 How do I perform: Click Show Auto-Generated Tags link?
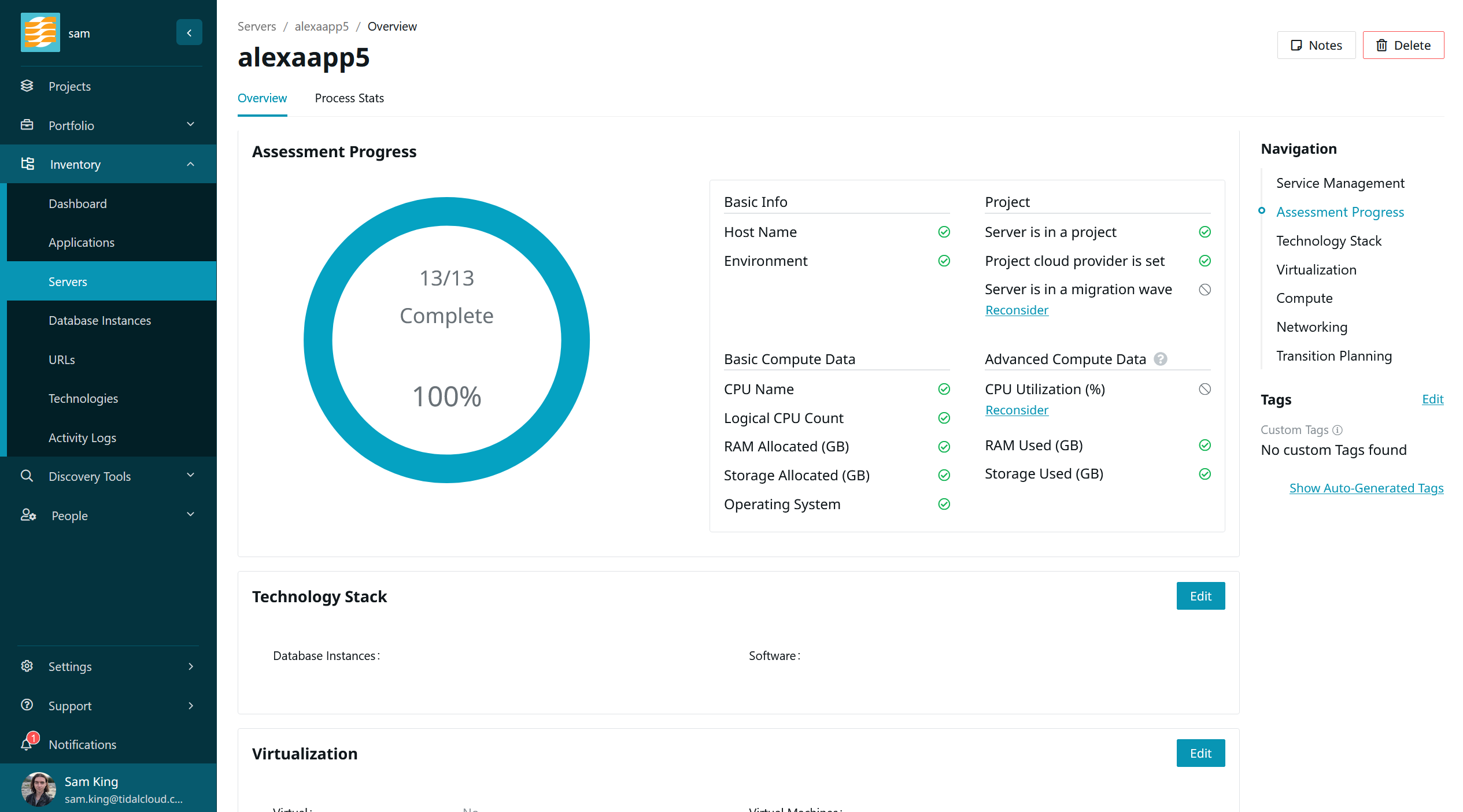click(x=1366, y=488)
